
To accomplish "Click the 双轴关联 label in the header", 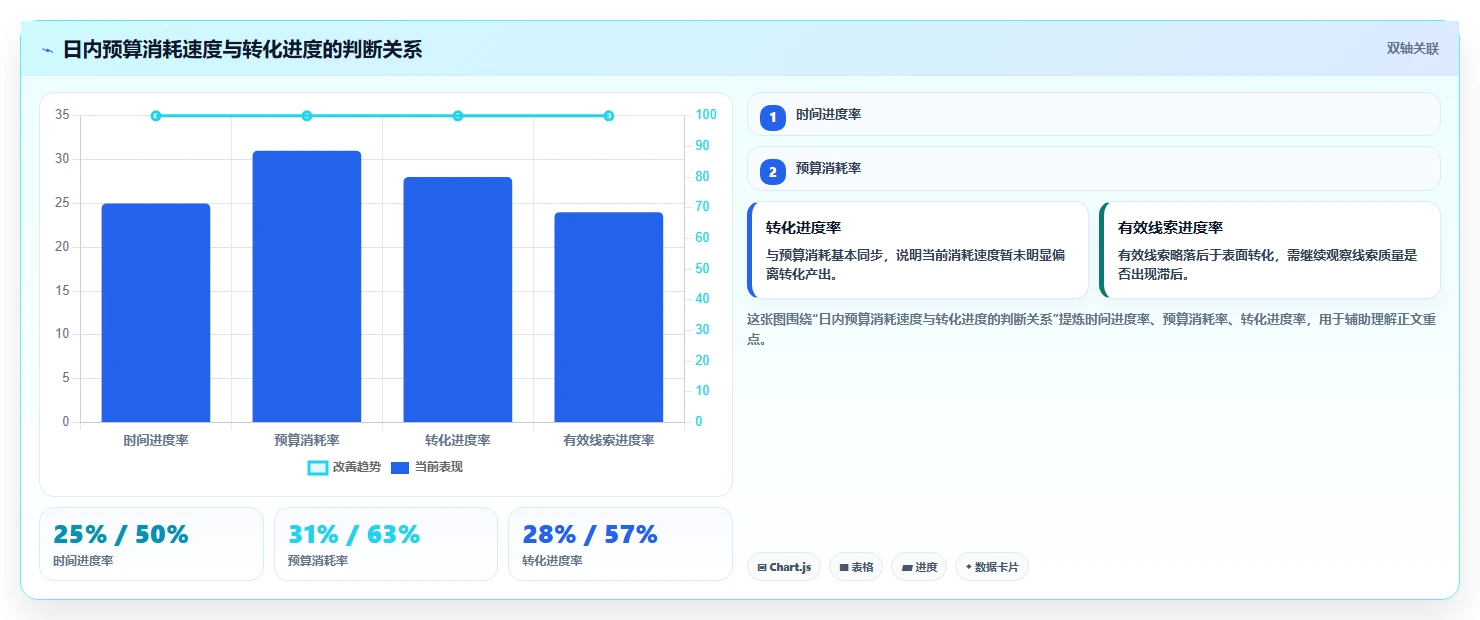I will pyautogui.click(x=1412, y=49).
